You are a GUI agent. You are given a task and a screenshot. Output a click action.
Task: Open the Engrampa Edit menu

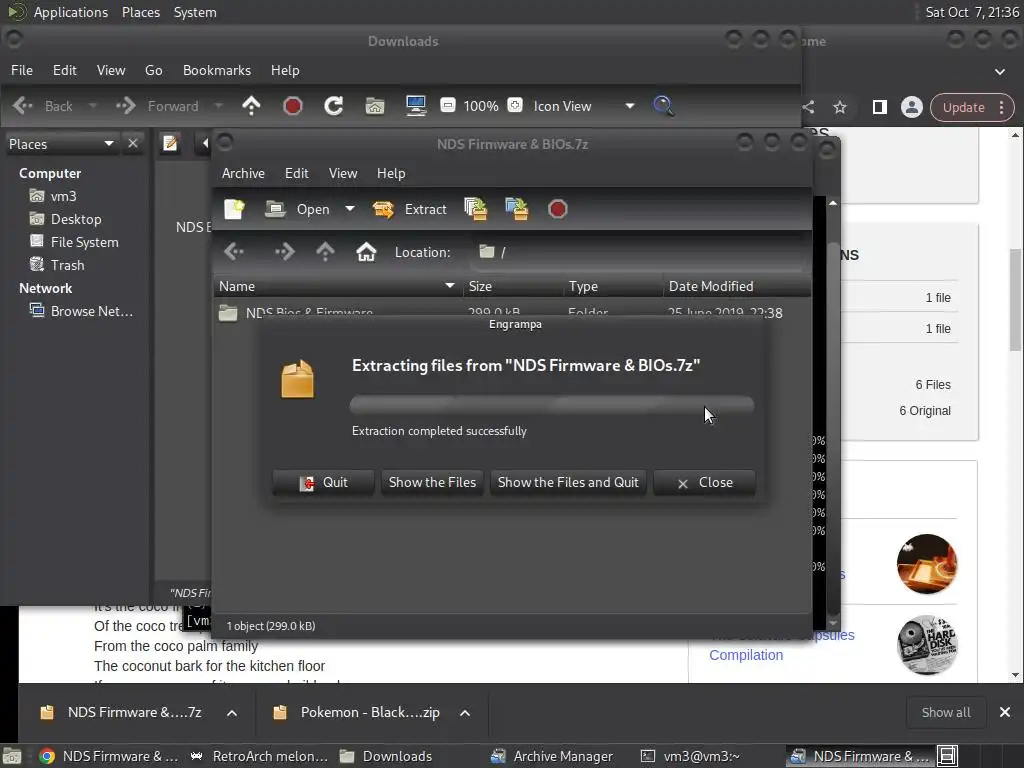pos(296,173)
